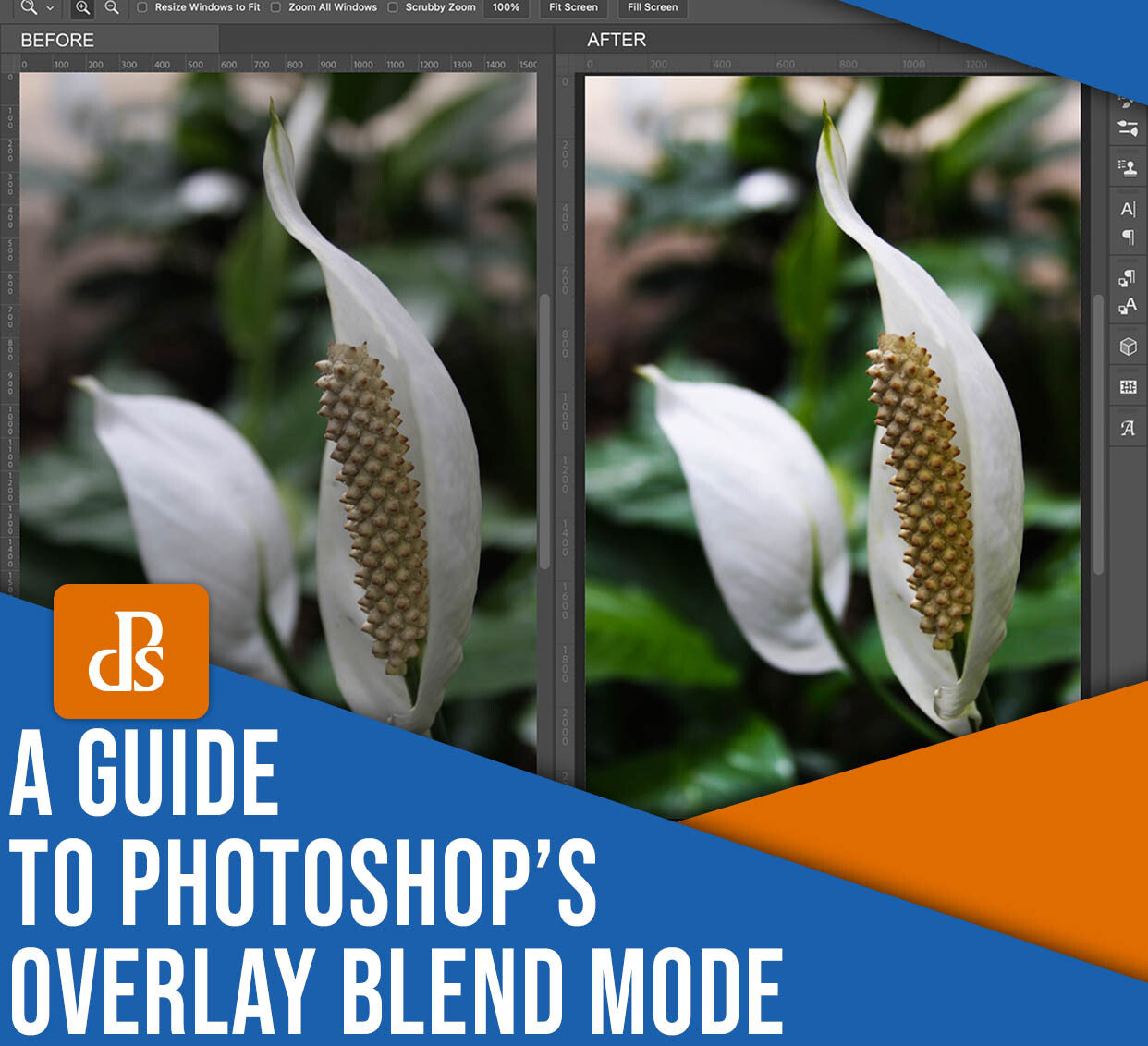Viewport: 1148px width, 1046px height.
Task: Open the 3D cube panel icon
Action: 1128,346
